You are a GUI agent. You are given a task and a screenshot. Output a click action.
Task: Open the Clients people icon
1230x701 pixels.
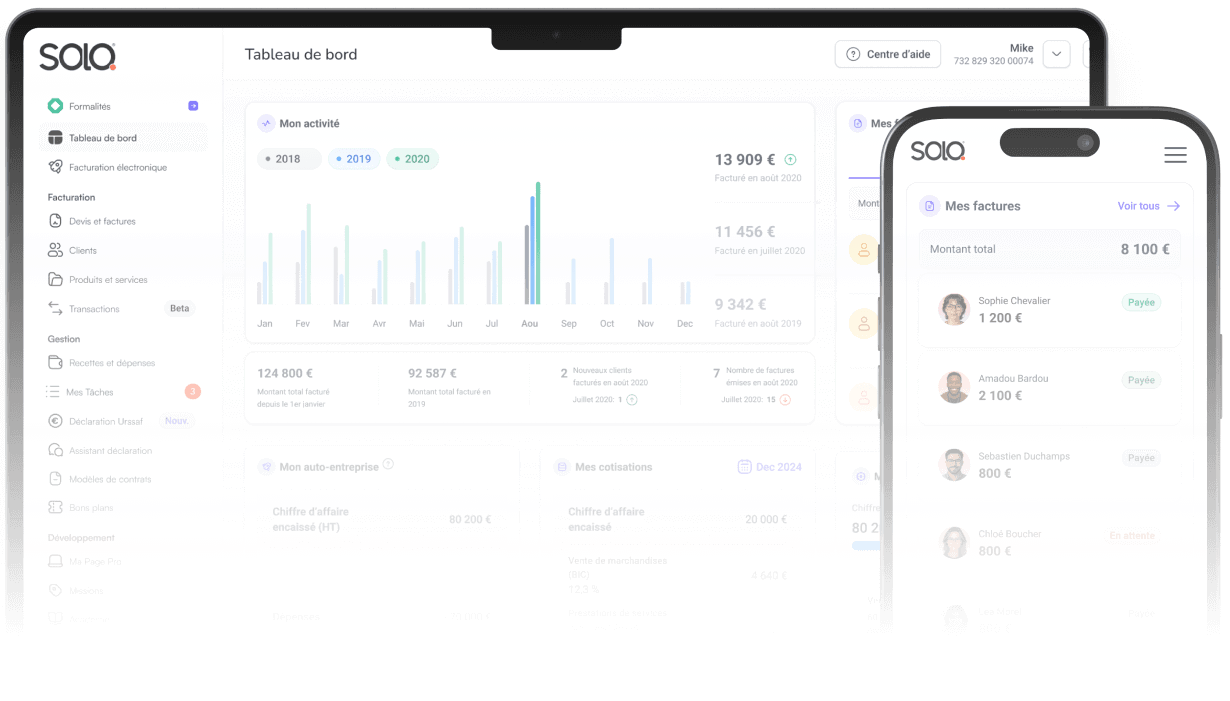(55, 250)
